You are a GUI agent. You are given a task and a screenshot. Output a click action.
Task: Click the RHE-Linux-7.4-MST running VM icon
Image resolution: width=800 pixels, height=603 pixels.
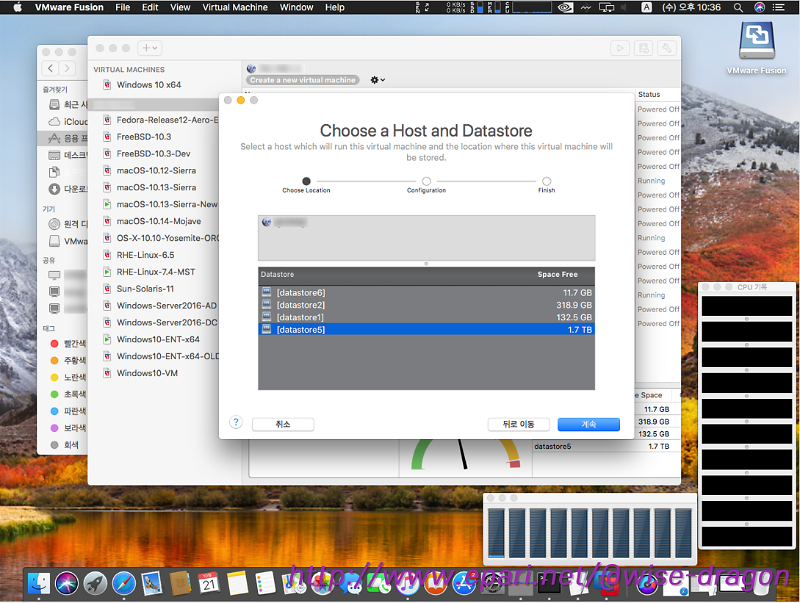tap(107, 272)
